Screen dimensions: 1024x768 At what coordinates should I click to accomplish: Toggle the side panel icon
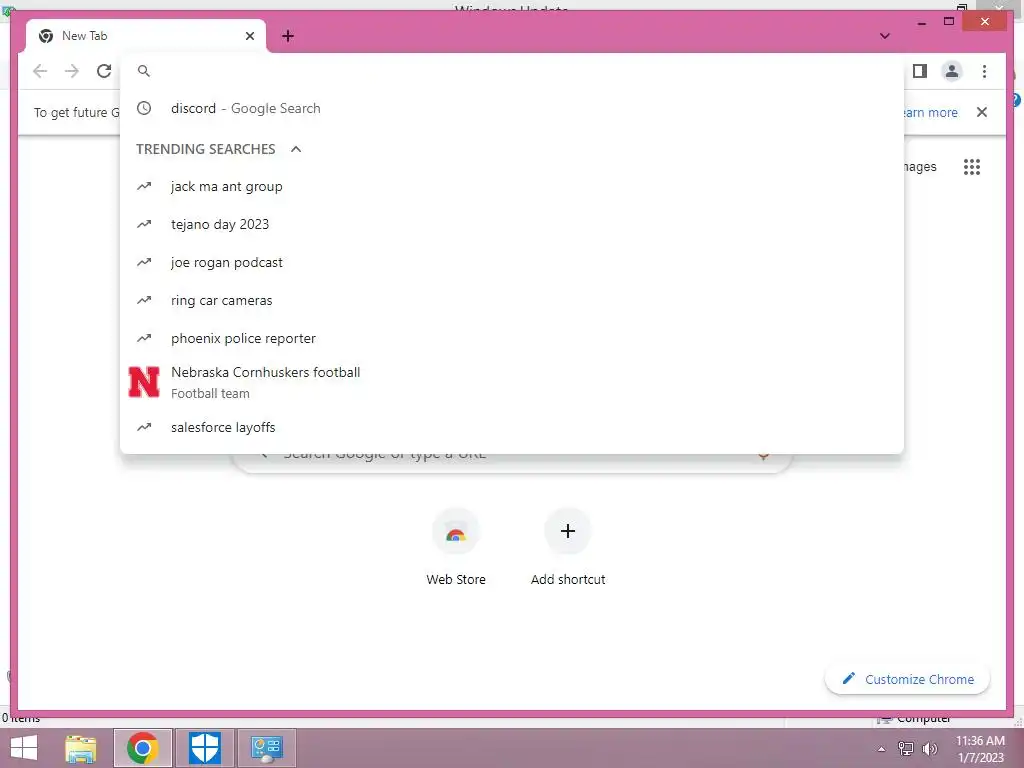point(920,71)
